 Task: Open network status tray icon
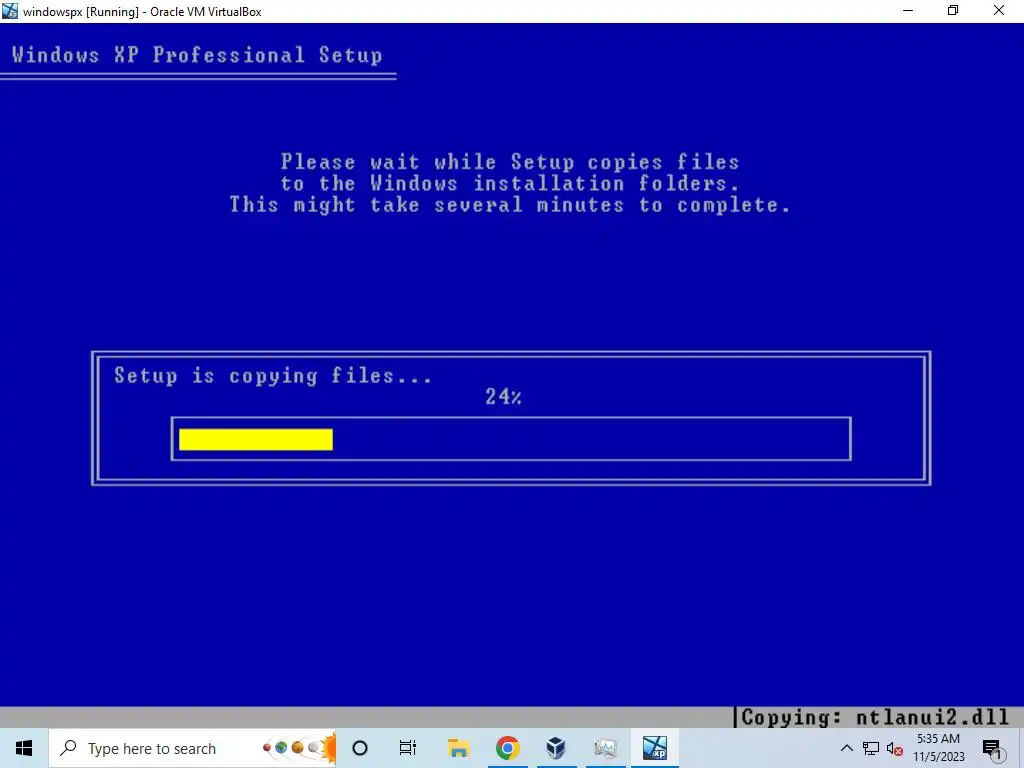pyautogui.click(x=871, y=748)
